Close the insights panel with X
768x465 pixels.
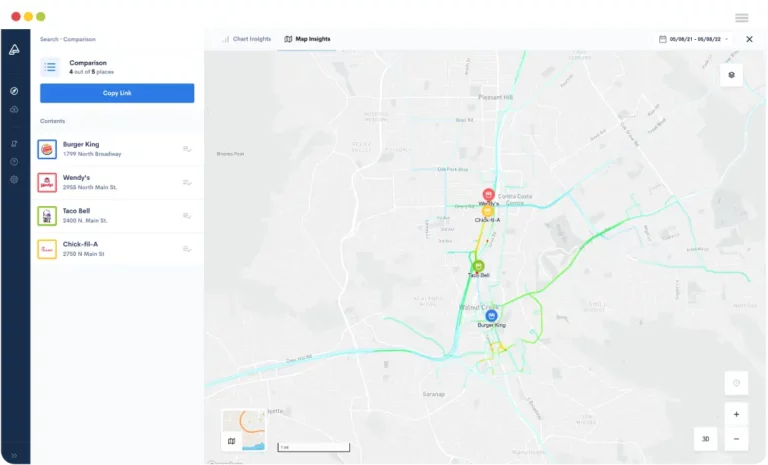click(749, 39)
